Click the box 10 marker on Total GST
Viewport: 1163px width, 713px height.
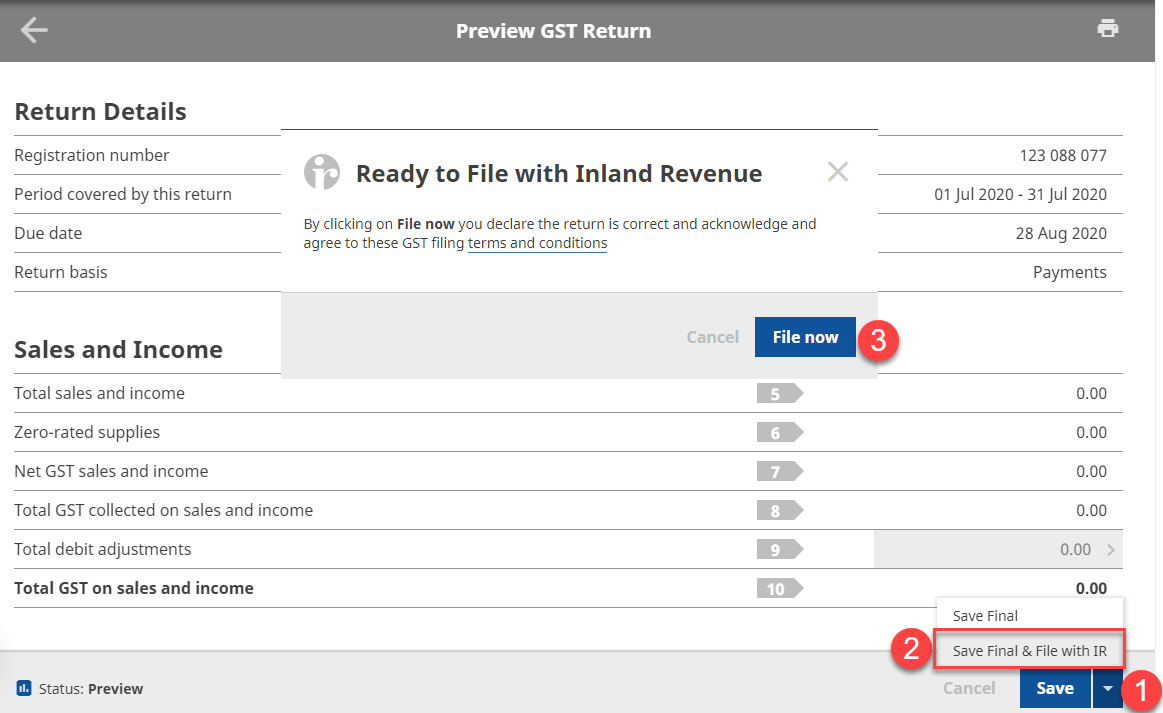click(776, 588)
